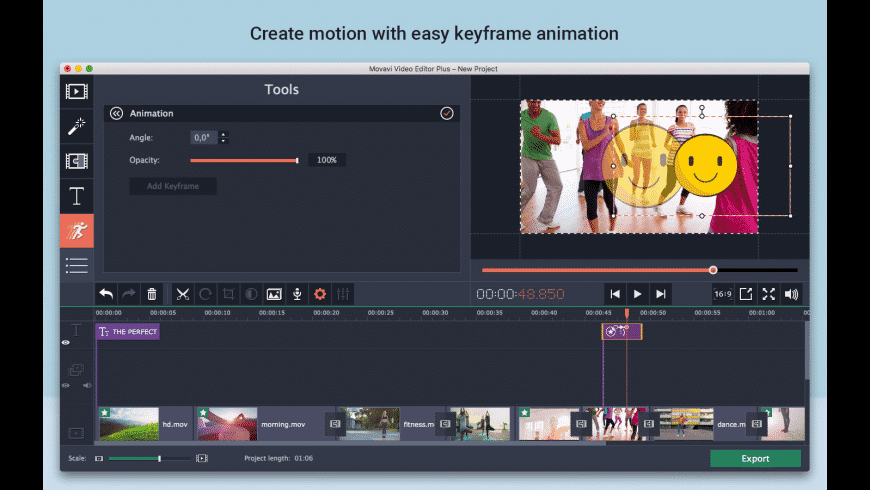Detach the preview window

[x=746, y=294]
